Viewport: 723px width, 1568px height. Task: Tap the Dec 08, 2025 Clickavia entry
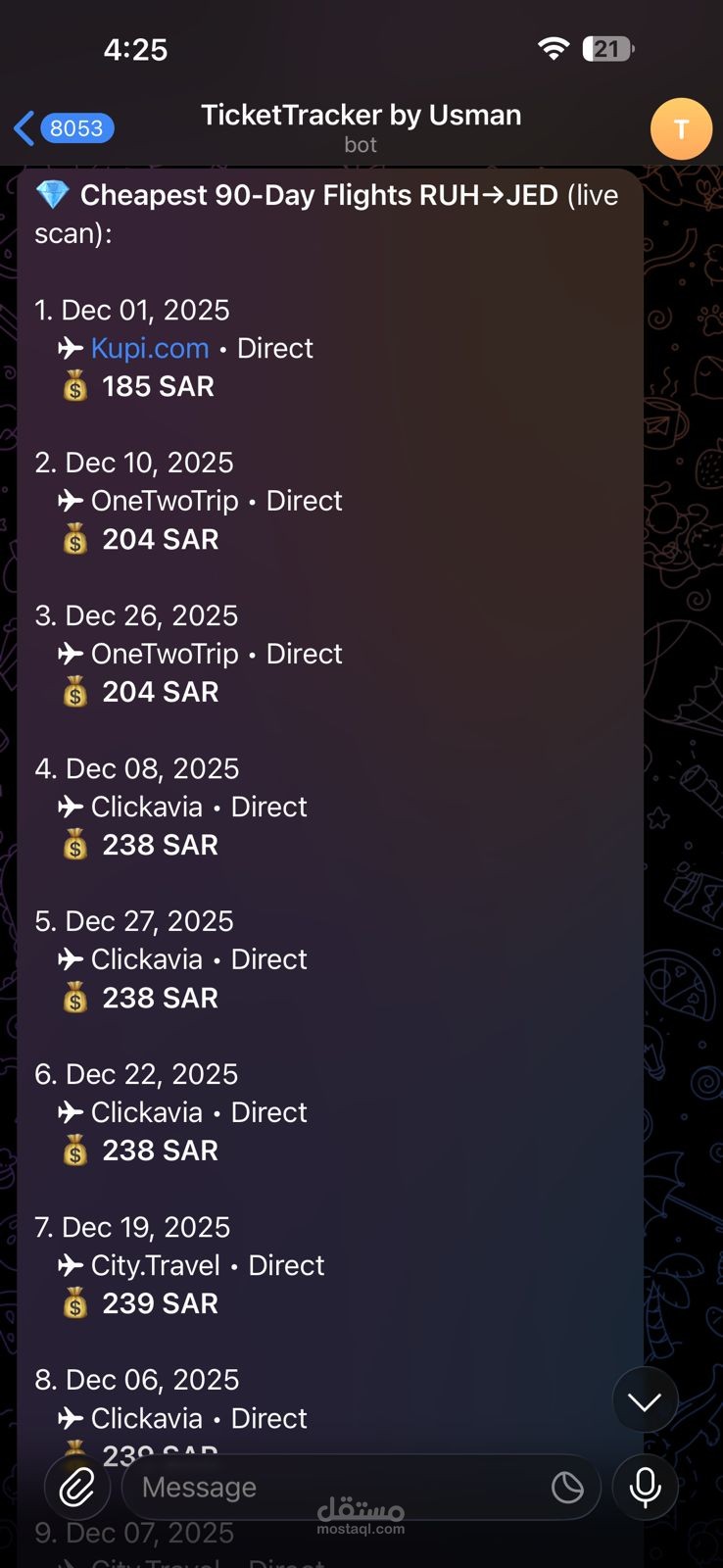[x=171, y=807]
